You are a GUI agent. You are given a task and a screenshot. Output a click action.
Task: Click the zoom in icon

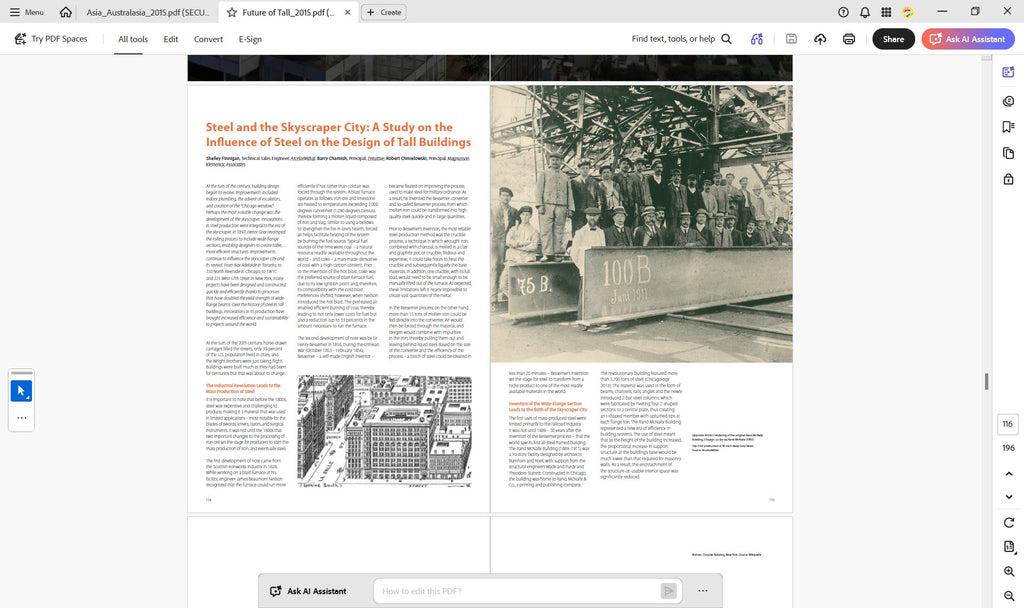[1008, 571]
